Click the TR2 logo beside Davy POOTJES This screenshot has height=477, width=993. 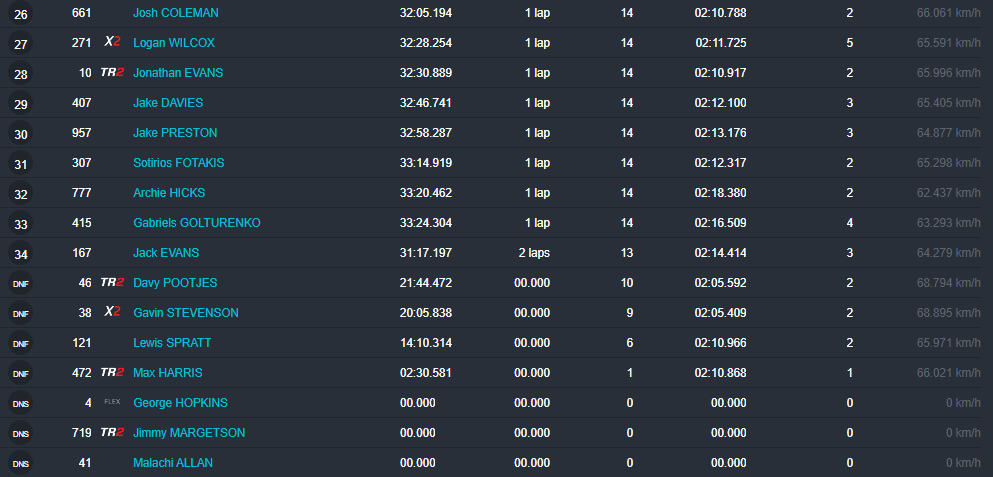112,283
